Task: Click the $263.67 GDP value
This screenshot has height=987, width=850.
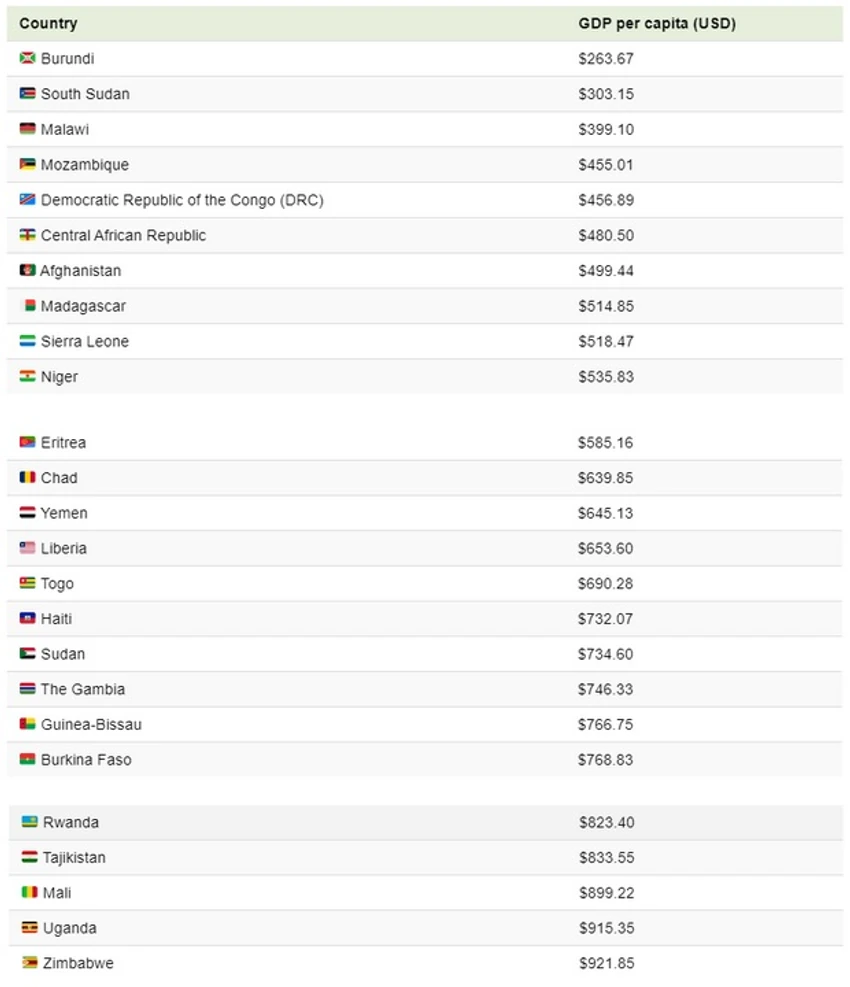Action: pyautogui.click(x=606, y=59)
